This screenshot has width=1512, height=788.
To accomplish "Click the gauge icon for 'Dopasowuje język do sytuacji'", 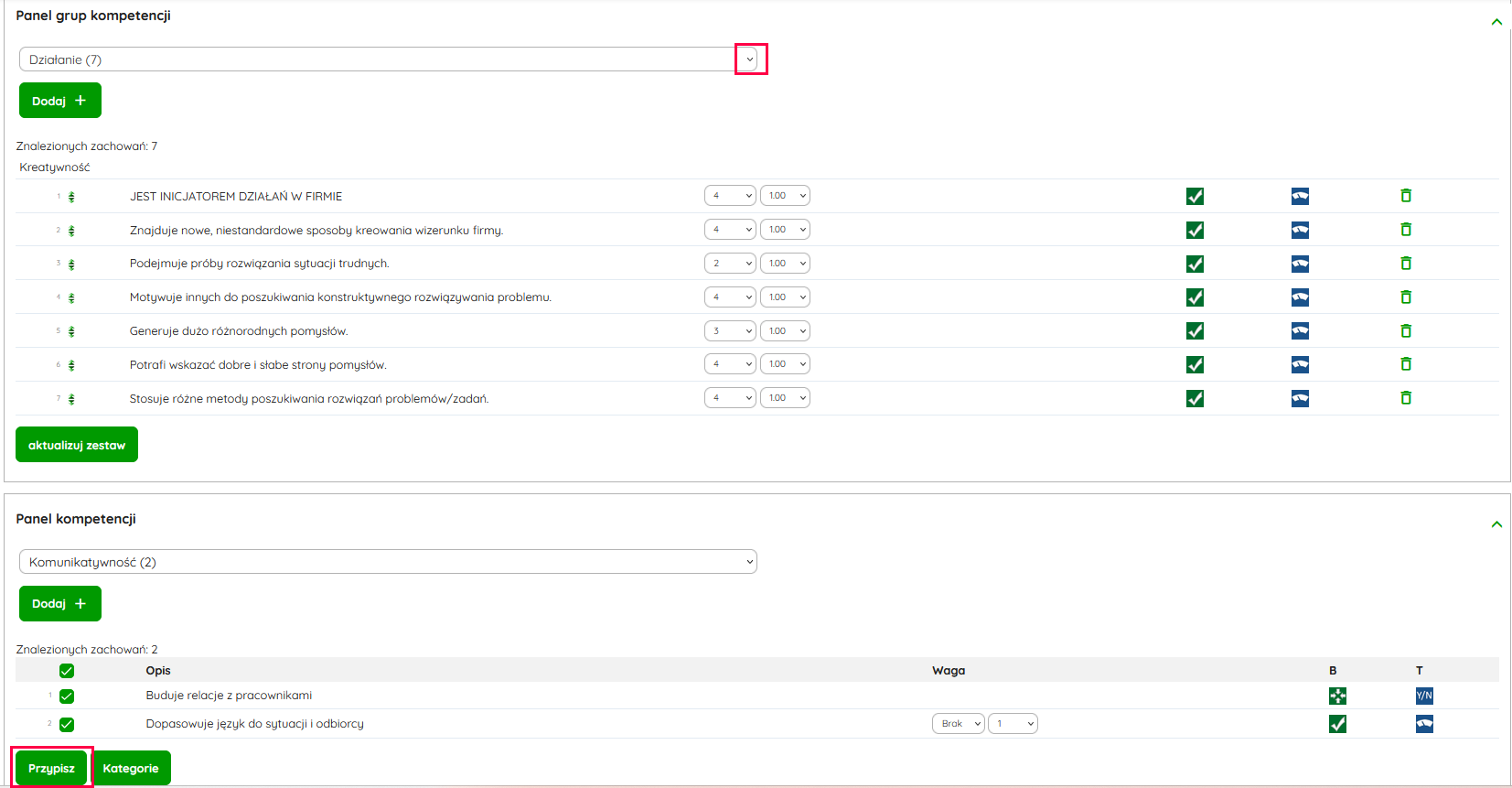I will click(1424, 725).
